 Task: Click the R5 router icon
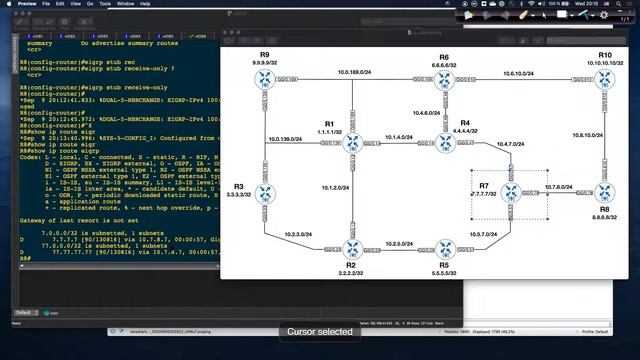445,249
